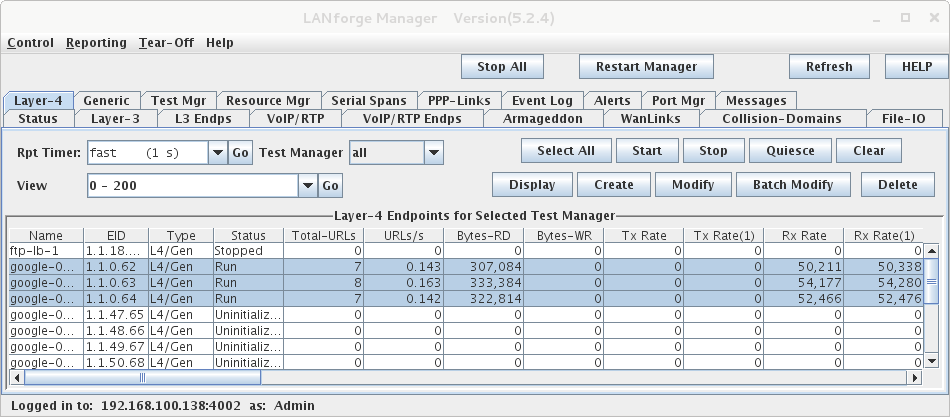Sort by the EID column header
The height and width of the screenshot is (417, 950).
(x=116, y=236)
